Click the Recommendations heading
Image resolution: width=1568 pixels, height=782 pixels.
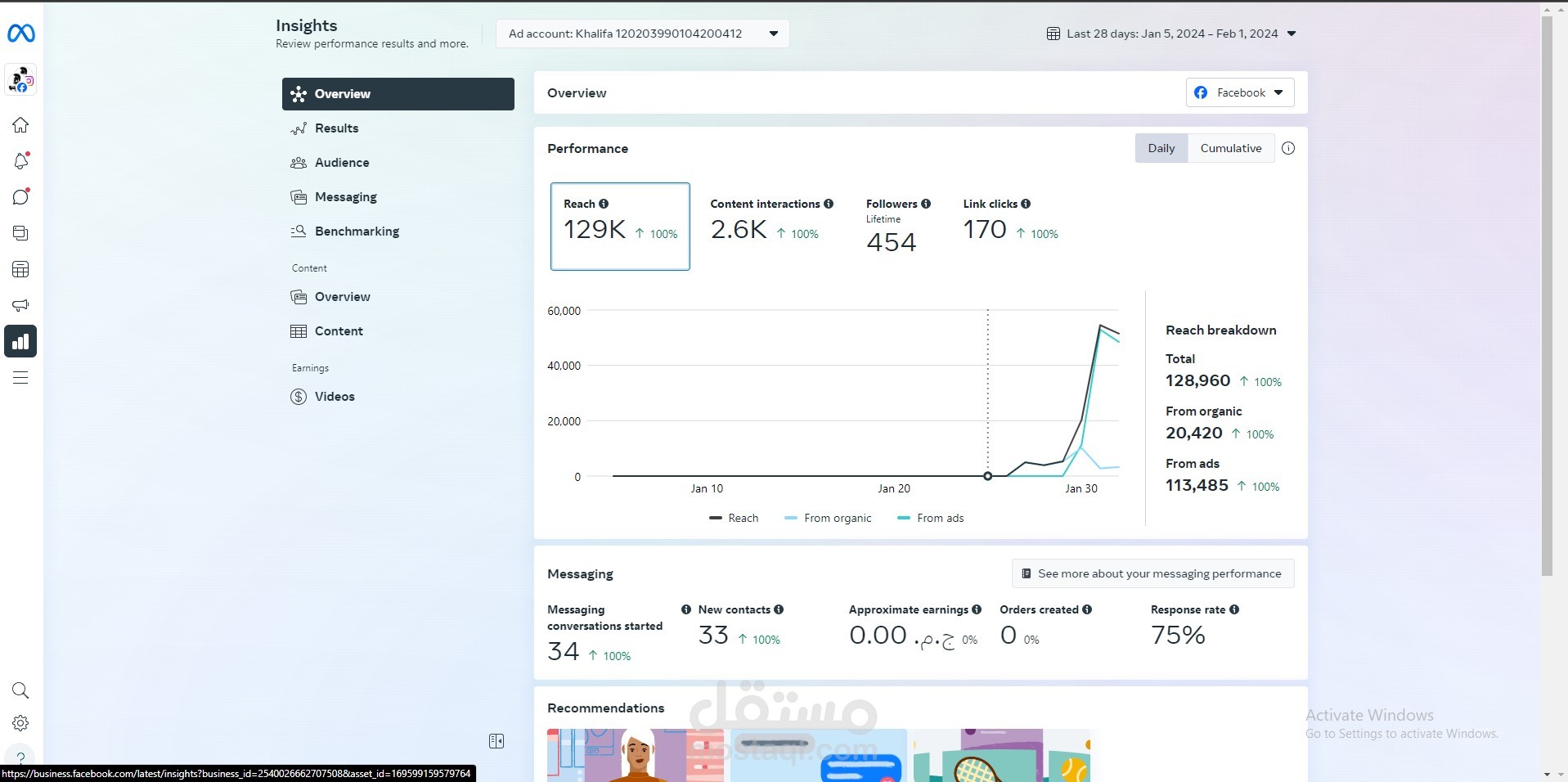point(605,708)
